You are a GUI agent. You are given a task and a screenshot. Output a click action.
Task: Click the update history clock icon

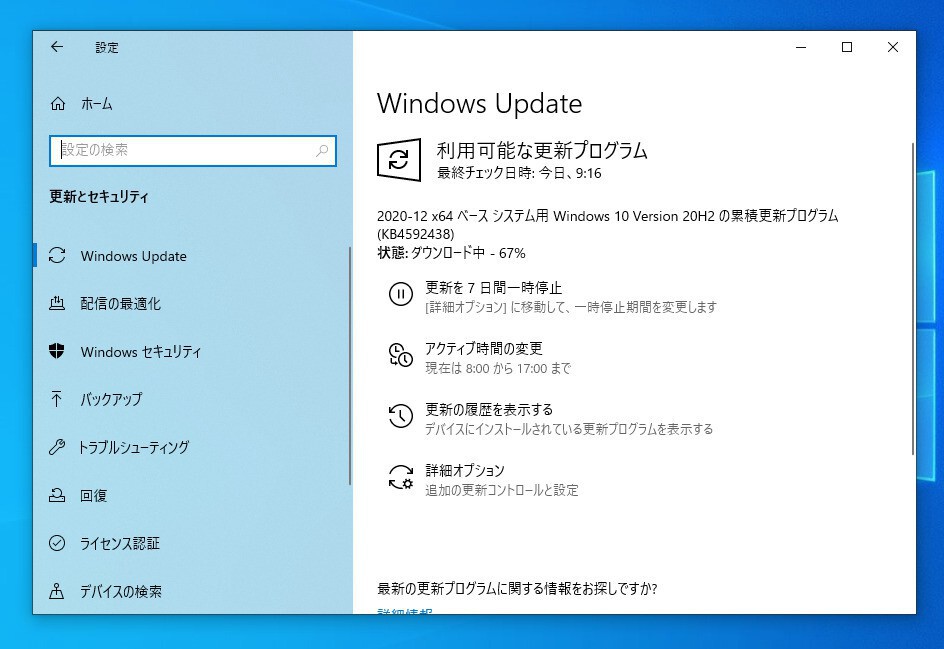401,415
